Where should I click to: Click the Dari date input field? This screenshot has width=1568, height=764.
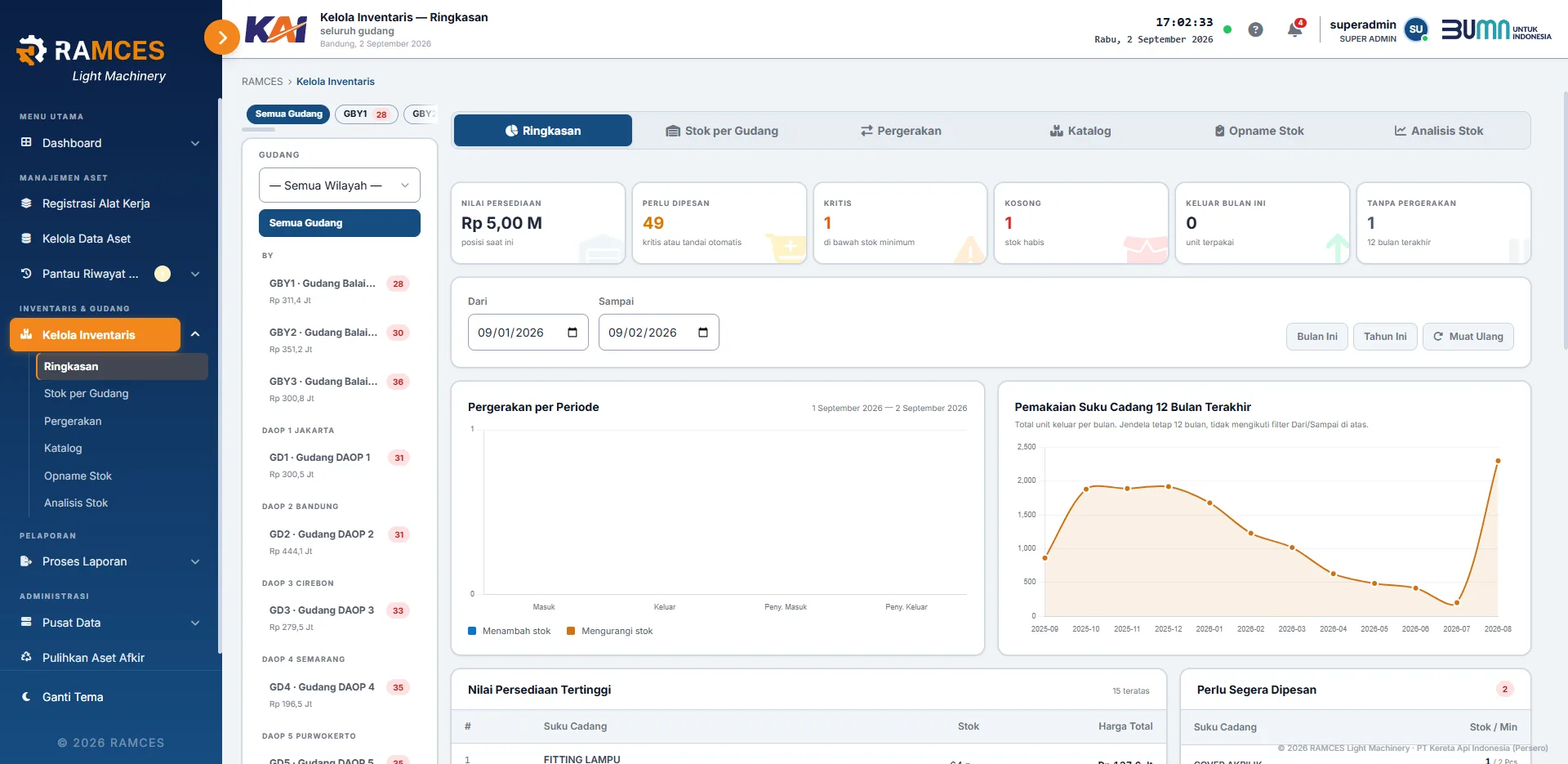click(528, 333)
